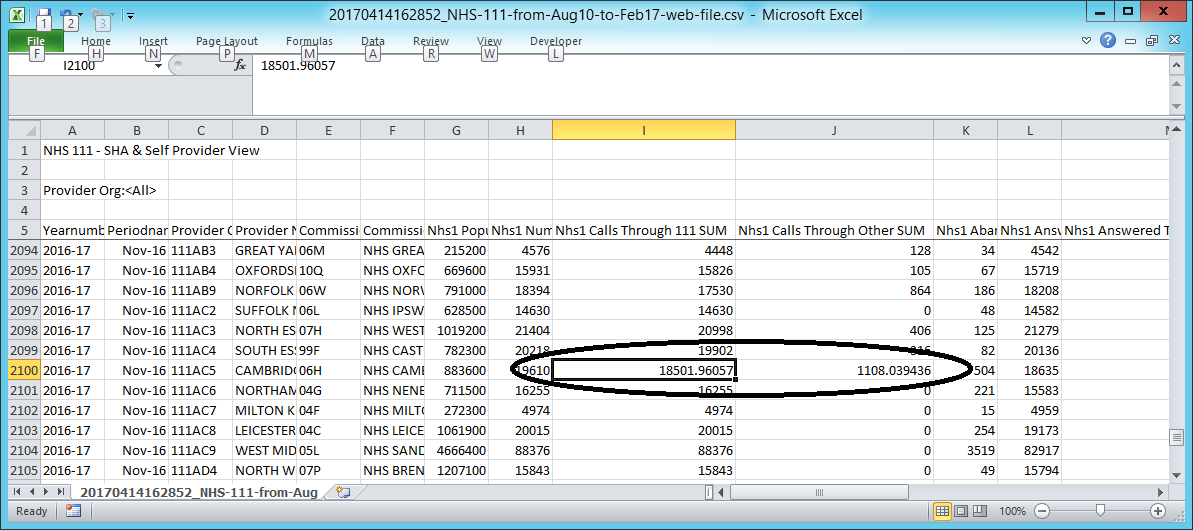
Task: Click the zoom out minus button
Action: 1042,511
